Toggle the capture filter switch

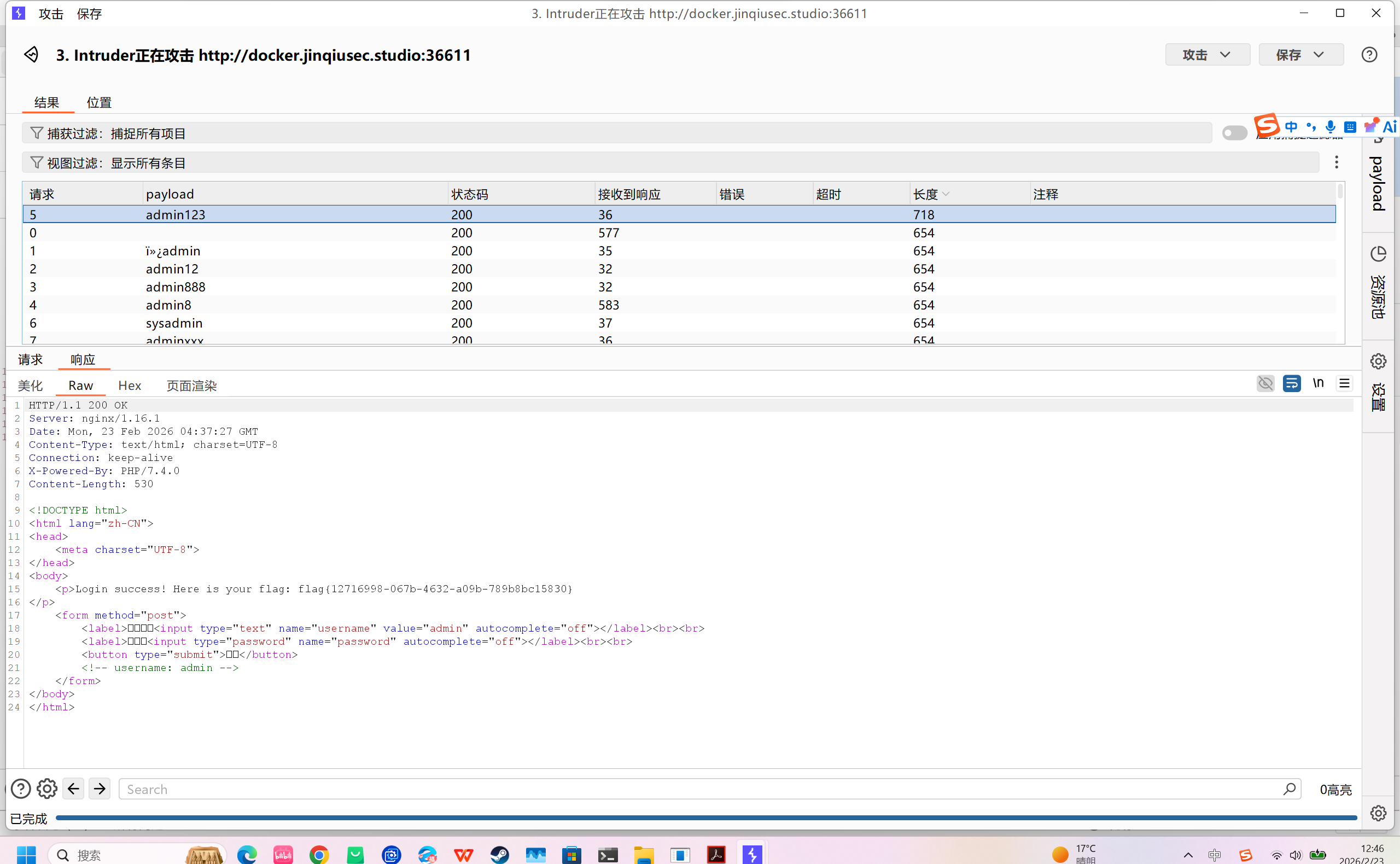point(1234,133)
